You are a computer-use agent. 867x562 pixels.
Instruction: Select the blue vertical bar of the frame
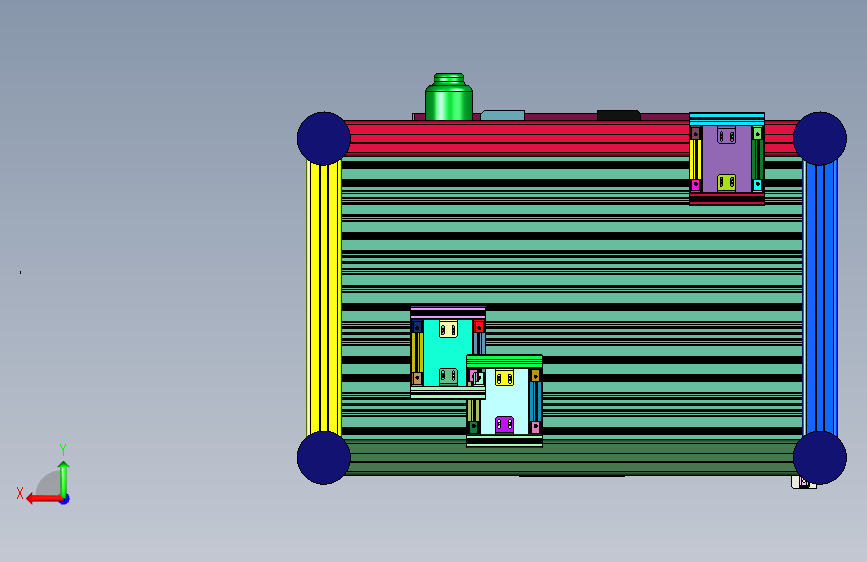(x=819, y=298)
